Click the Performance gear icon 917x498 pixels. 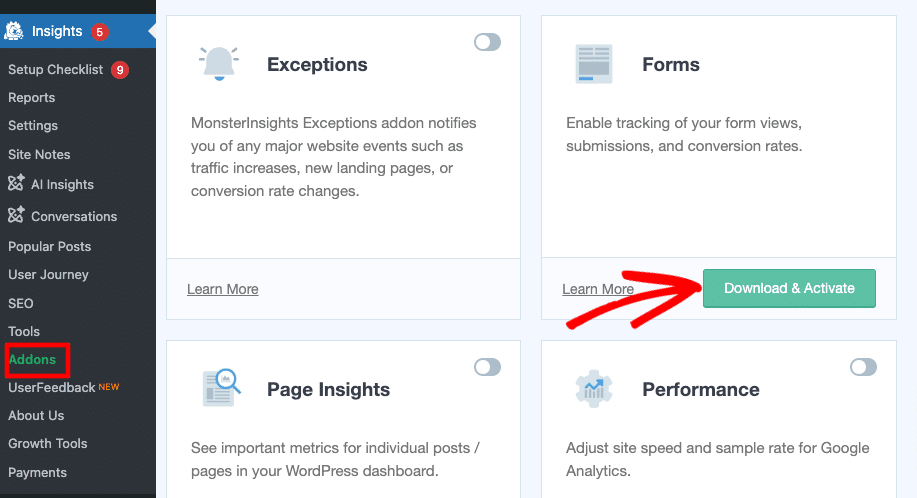594,389
